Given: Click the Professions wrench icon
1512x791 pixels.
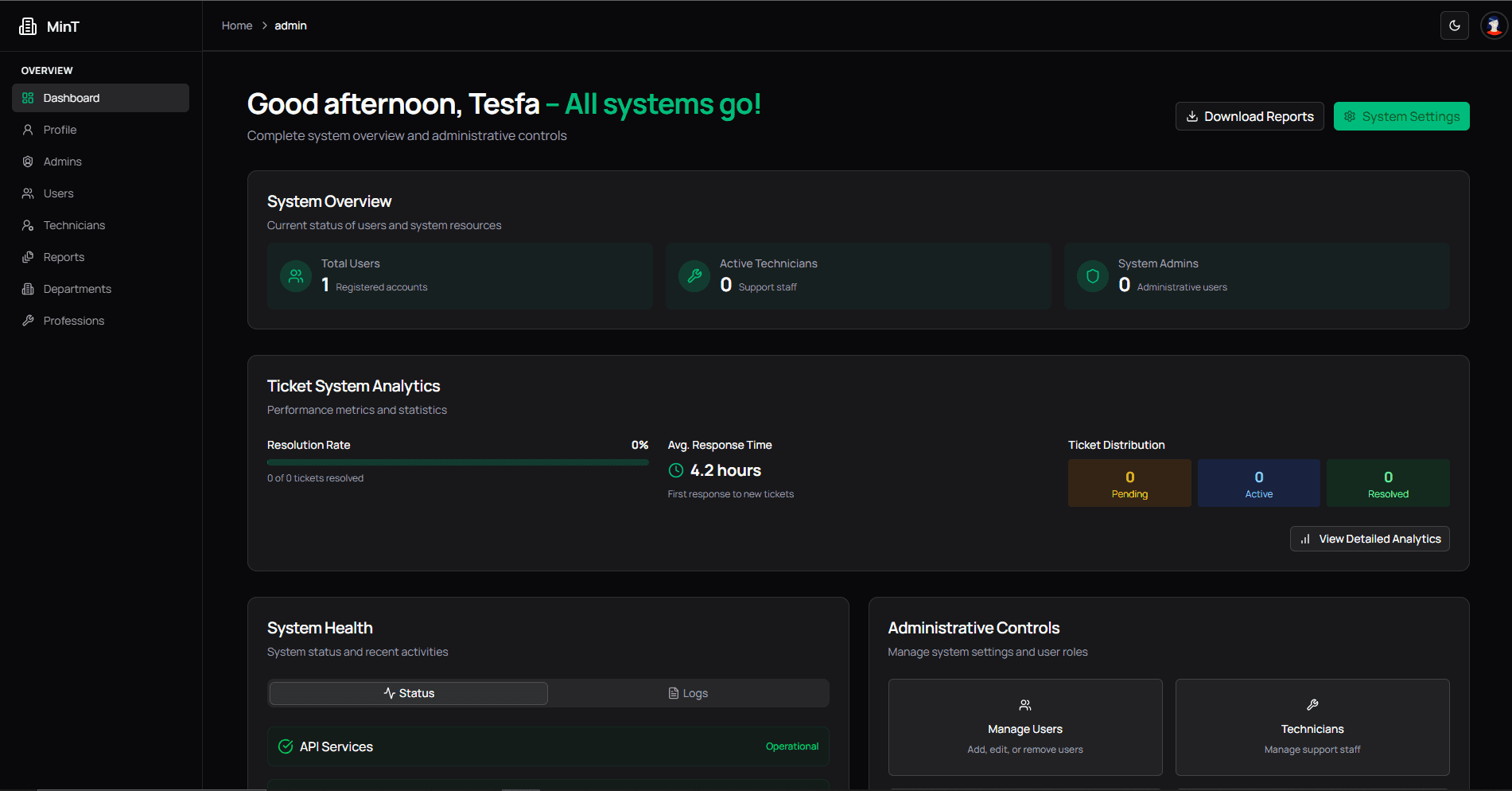Looking at the screenshot, I should (27, 320).
